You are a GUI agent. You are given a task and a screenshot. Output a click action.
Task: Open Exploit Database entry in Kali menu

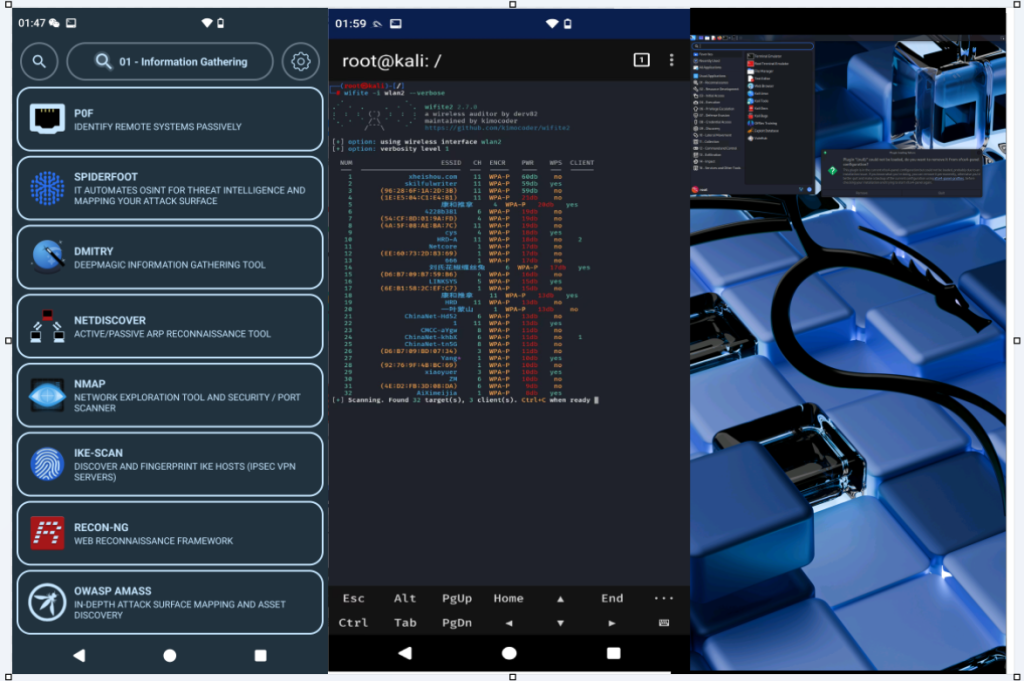pos(763,131)
